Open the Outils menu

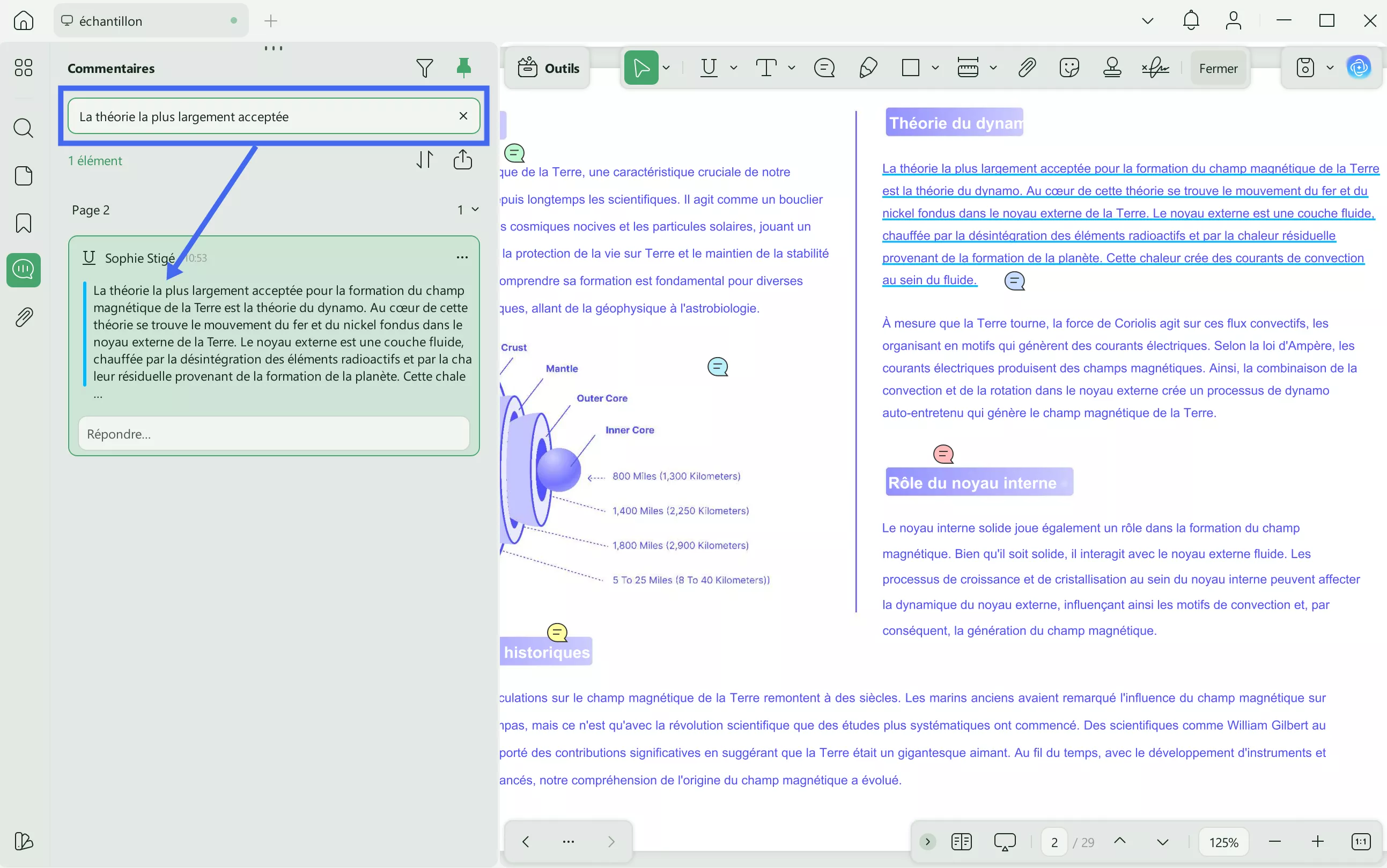tap(548, 68)
